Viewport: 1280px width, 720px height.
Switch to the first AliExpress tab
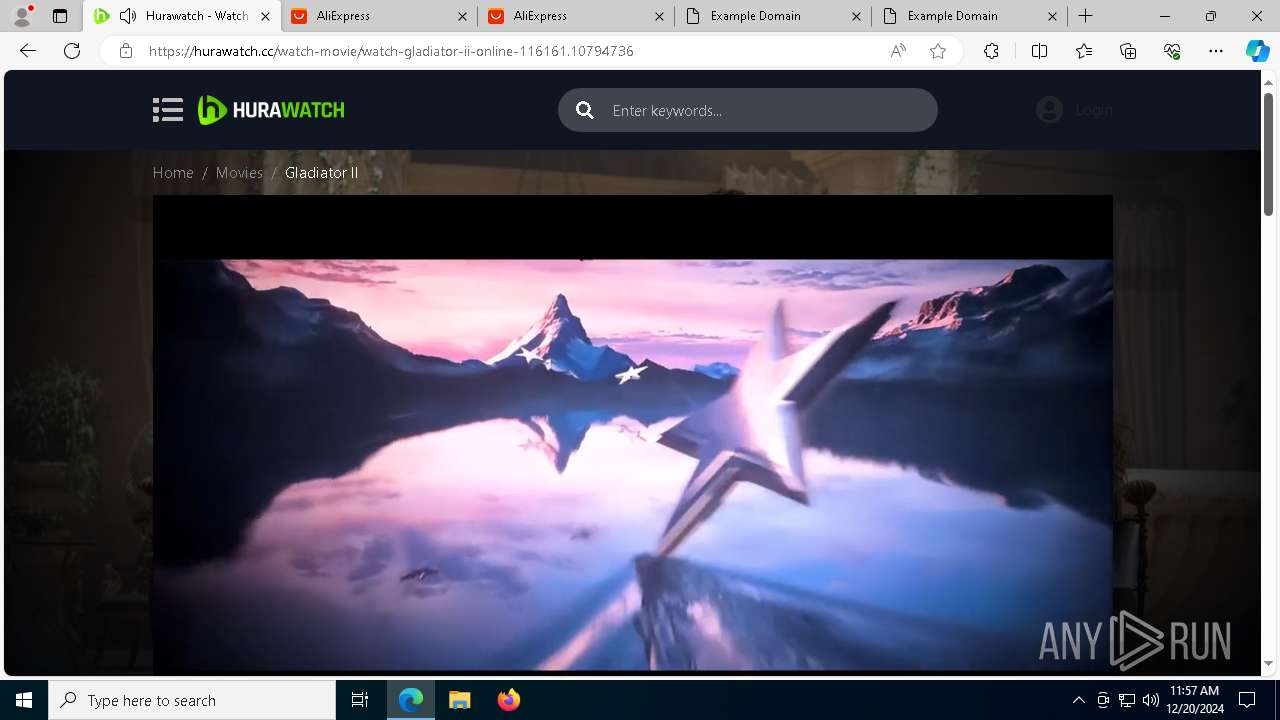(380, 16)
